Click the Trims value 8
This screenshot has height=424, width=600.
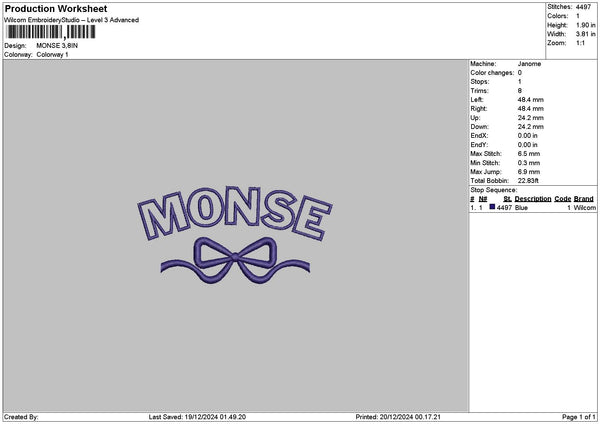520,91
